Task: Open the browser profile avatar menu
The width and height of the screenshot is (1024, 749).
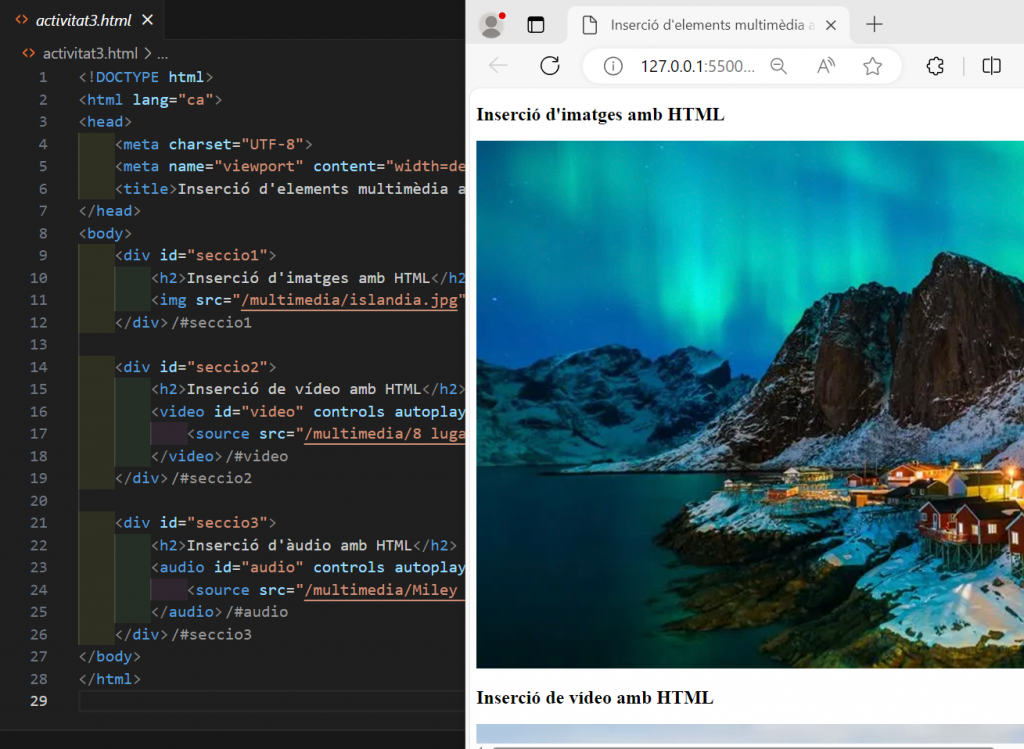Action: tap(492, 24)
